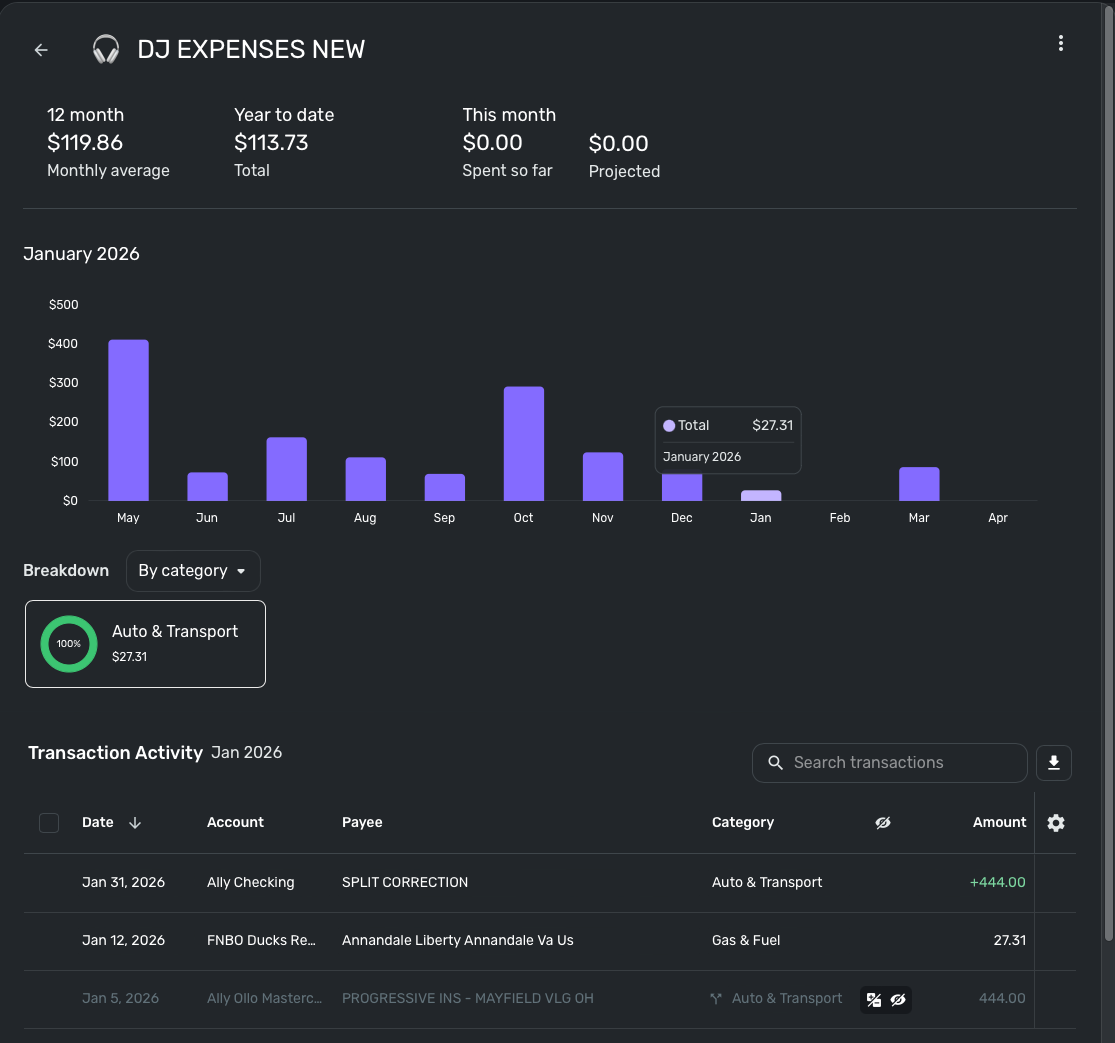This screenshot has width=1115, height=1043.
Task: Click the search magnifier icon
Action: click(x=775, y=763)
